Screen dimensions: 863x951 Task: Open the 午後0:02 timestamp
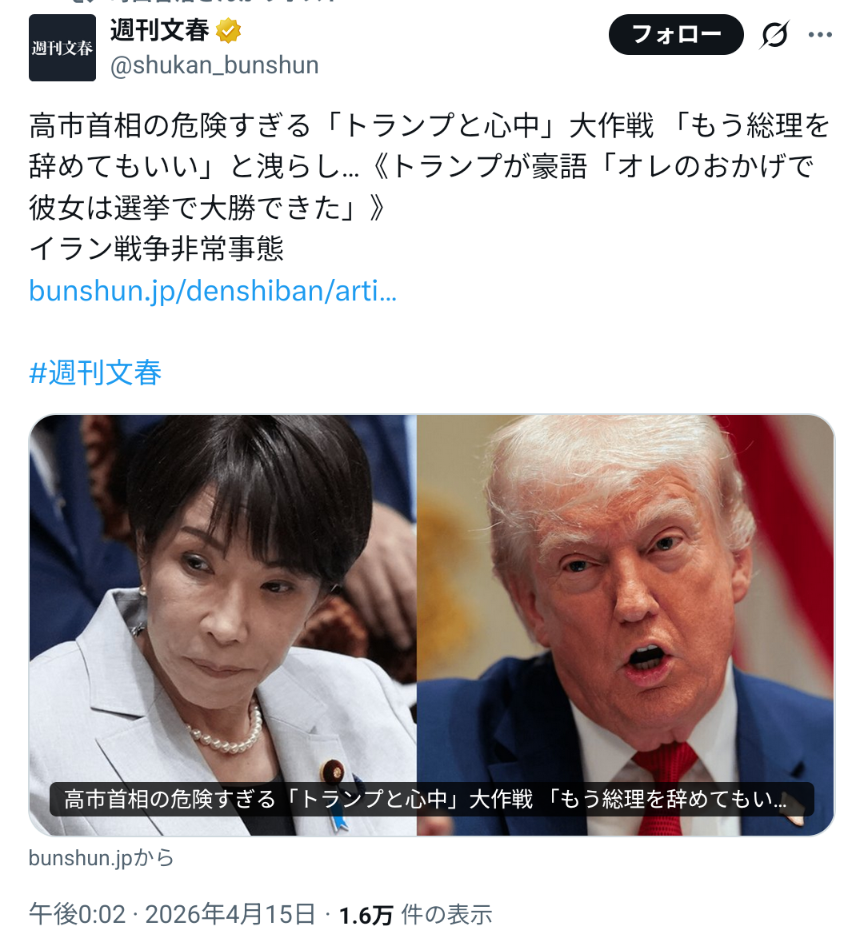point(78,915)
